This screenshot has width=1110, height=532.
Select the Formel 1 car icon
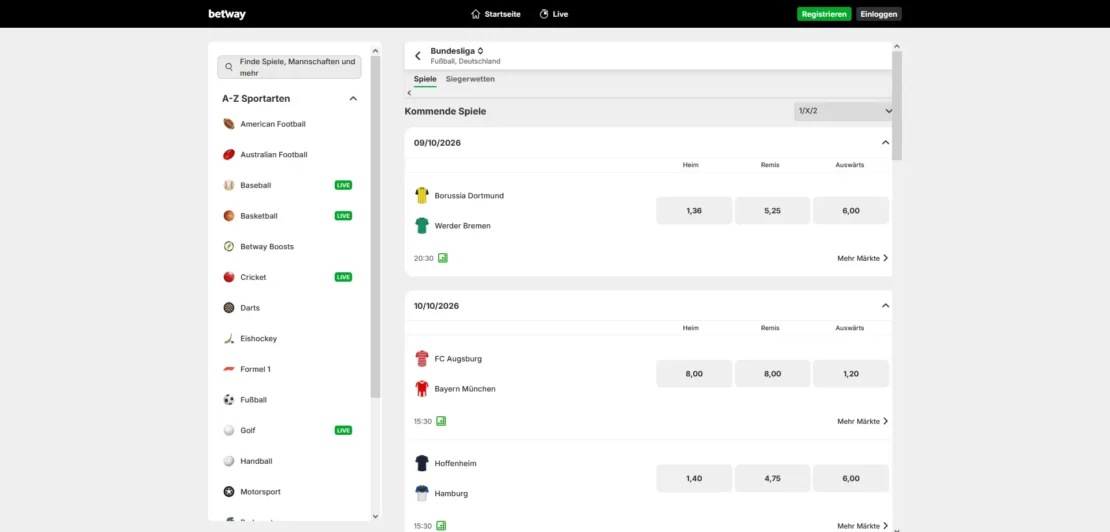[229, 369]
